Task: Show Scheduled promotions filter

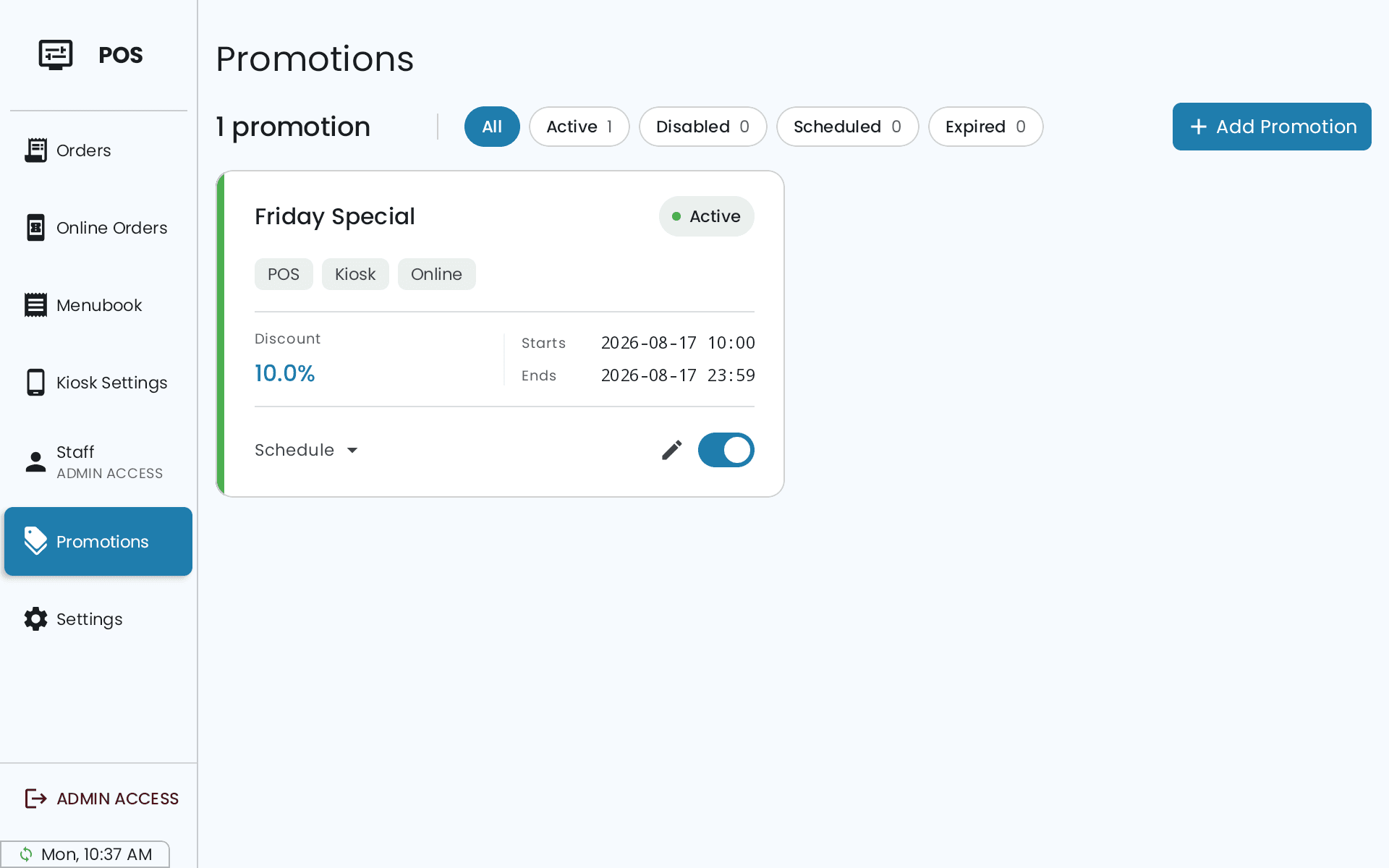Action: pyautogui.click(x=848, y=127)
